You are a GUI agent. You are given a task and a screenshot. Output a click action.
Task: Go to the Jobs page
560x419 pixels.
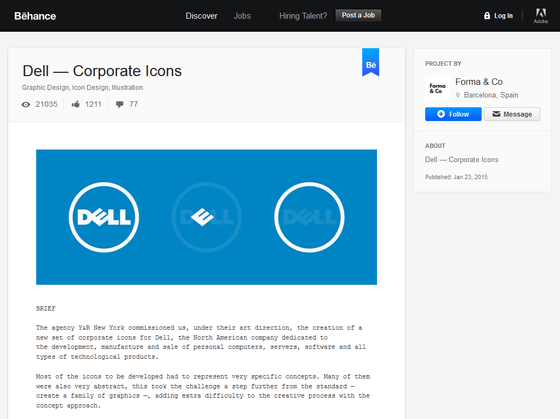(242, 16)
